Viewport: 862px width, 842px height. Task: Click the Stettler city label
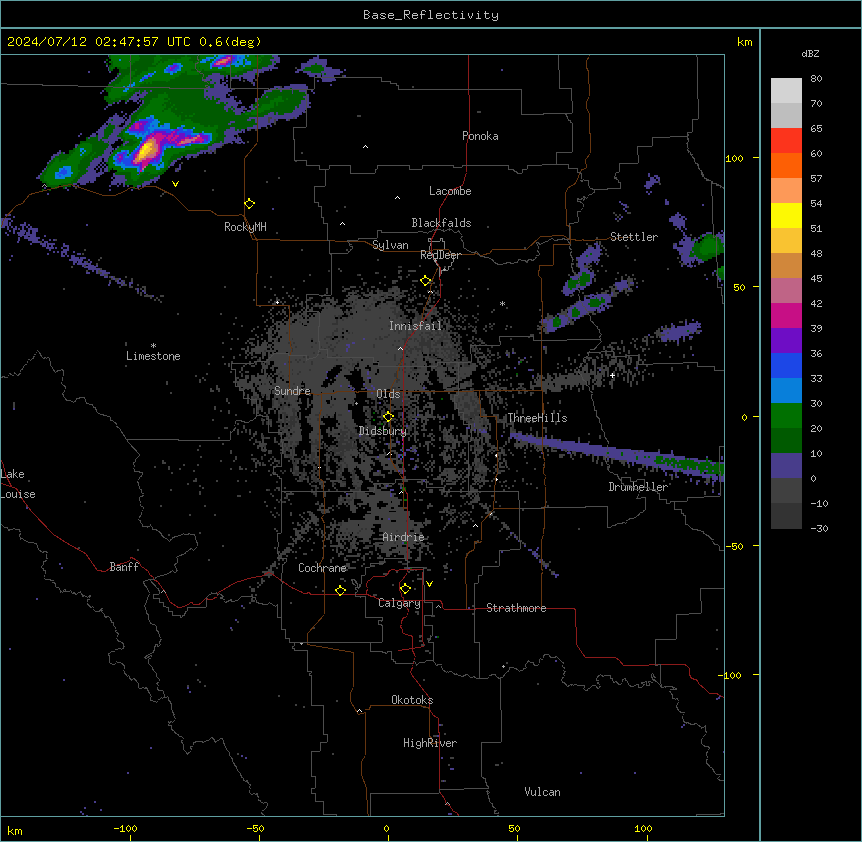click(634, 237)
